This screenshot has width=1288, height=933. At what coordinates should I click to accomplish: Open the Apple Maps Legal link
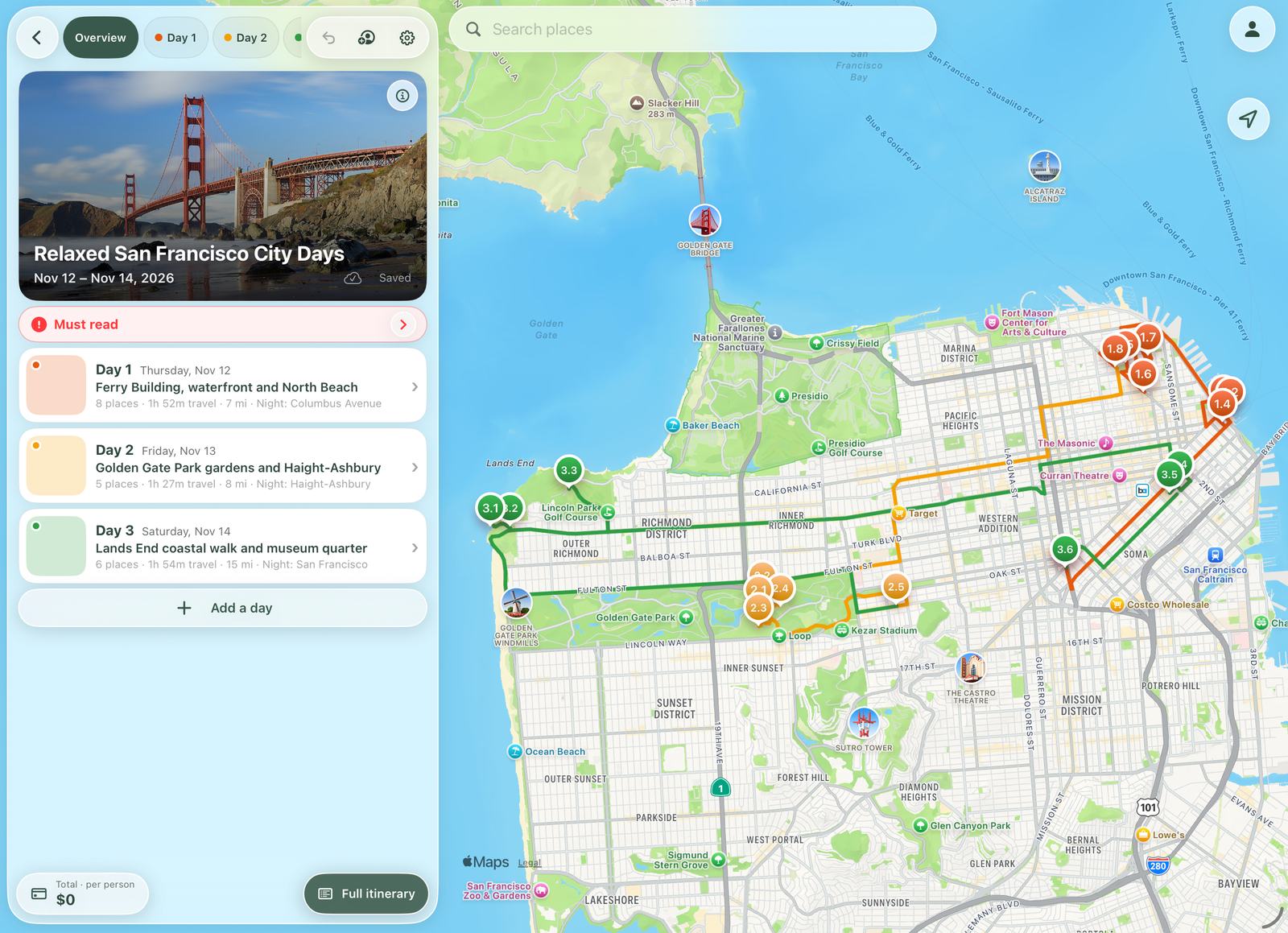tap(529, 863)
